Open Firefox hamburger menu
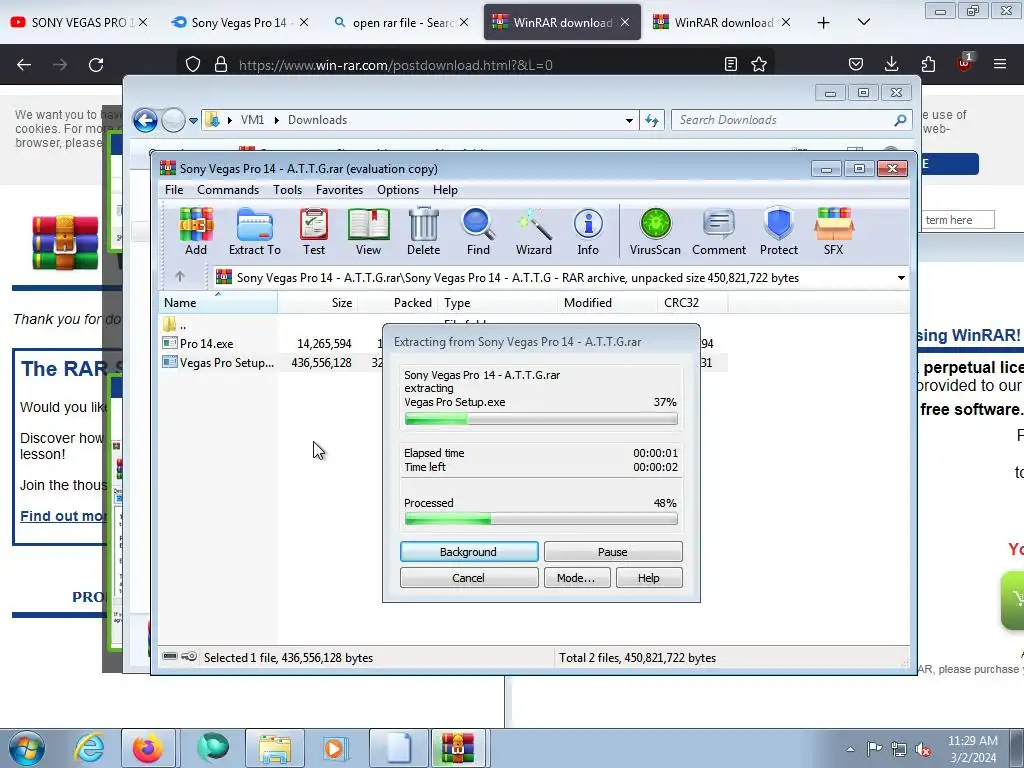Image resolution: width=1024 pixels, height=768 pixels. click(x=1000, y=64)
